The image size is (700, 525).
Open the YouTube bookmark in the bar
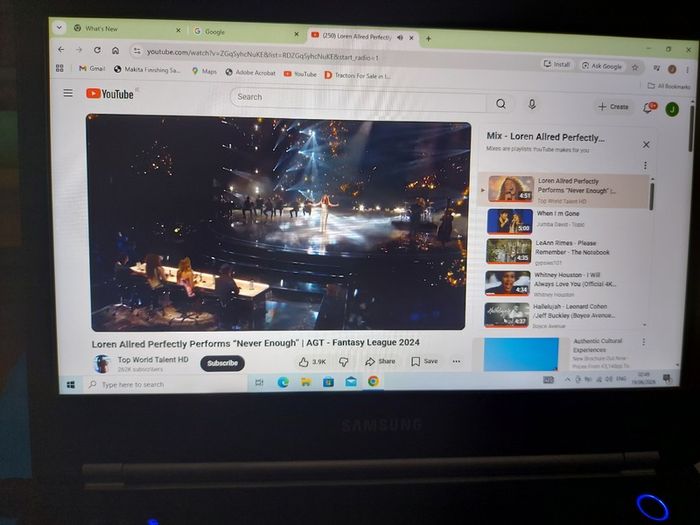[300, 74]
